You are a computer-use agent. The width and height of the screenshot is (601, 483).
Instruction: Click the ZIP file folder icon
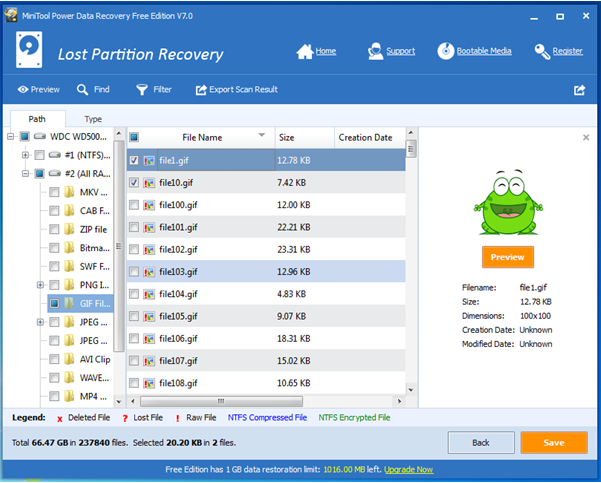tap(69, 229)
